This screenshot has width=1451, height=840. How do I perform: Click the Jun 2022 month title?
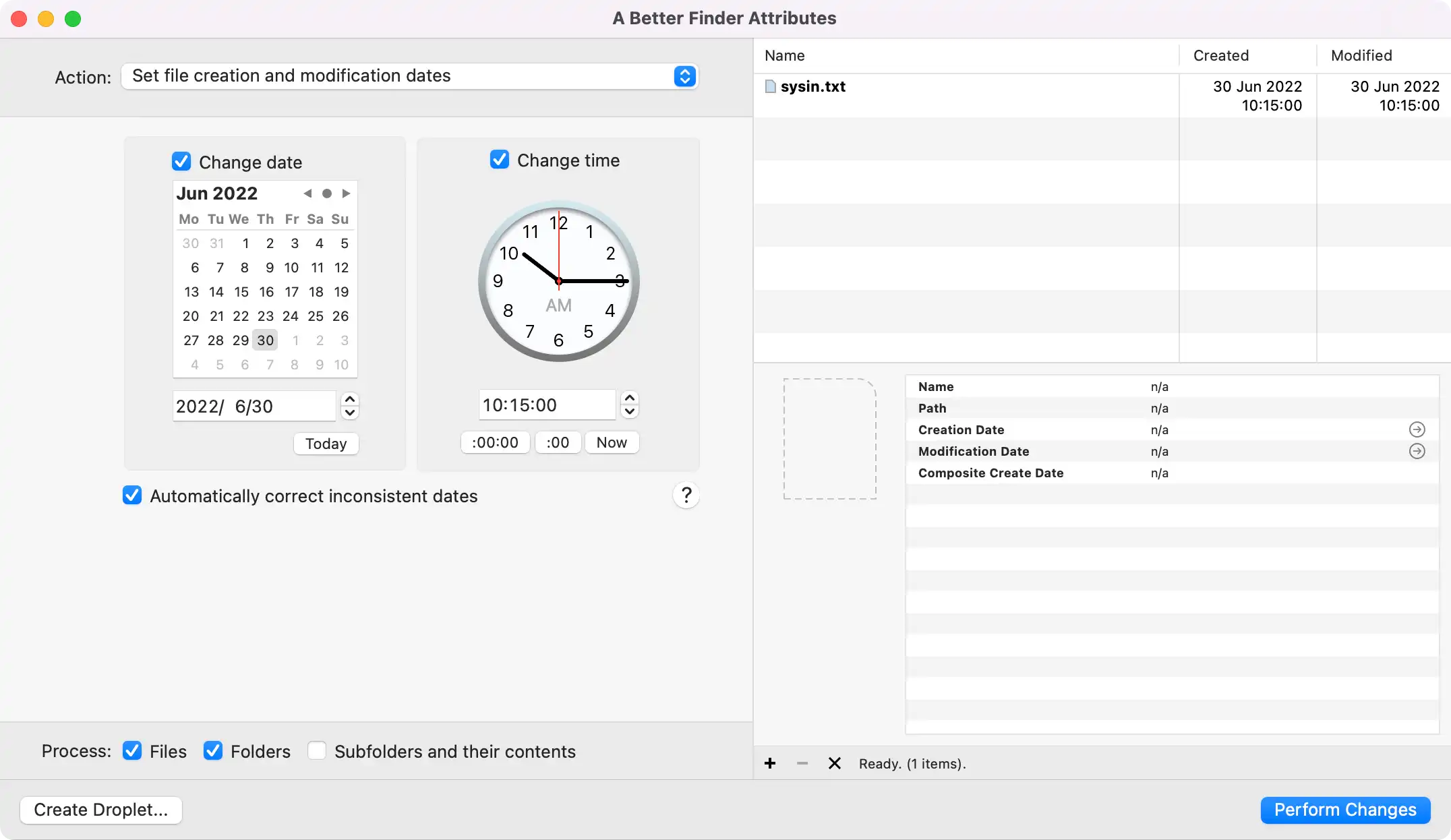click(217, 193)
